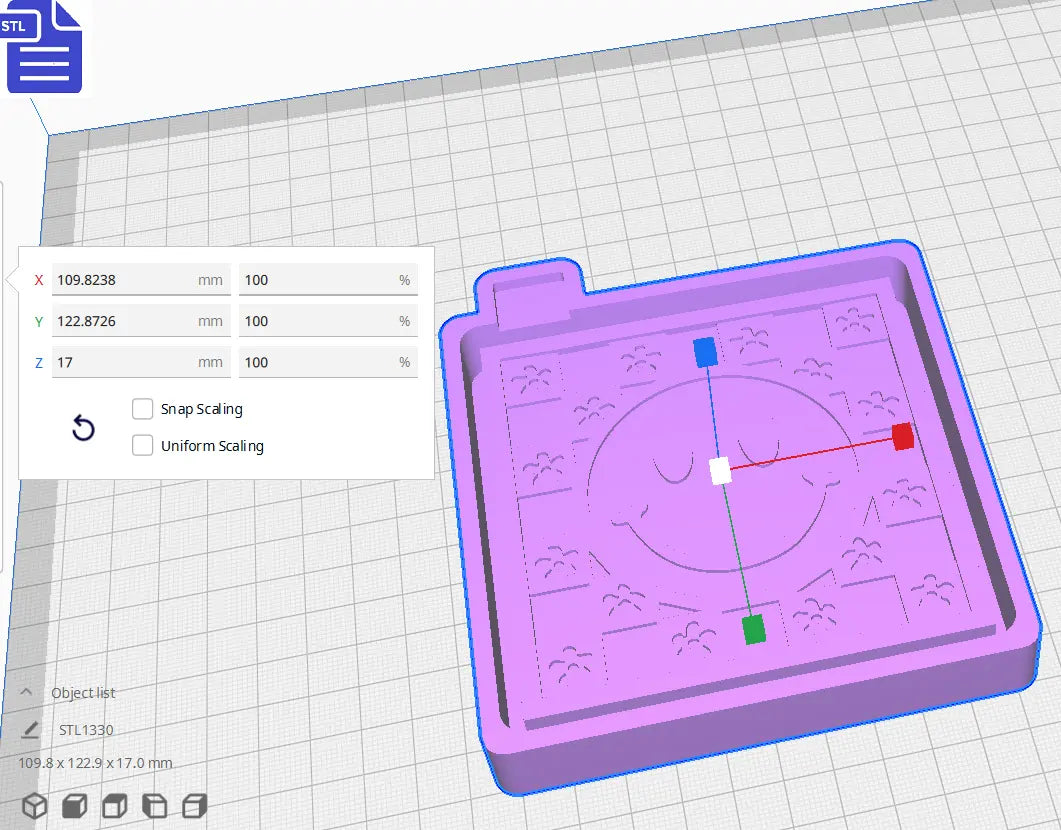The height and width of the screenshot is (830, 1061).
Task: Select the third cube view icon
Action: coord(113,805)
